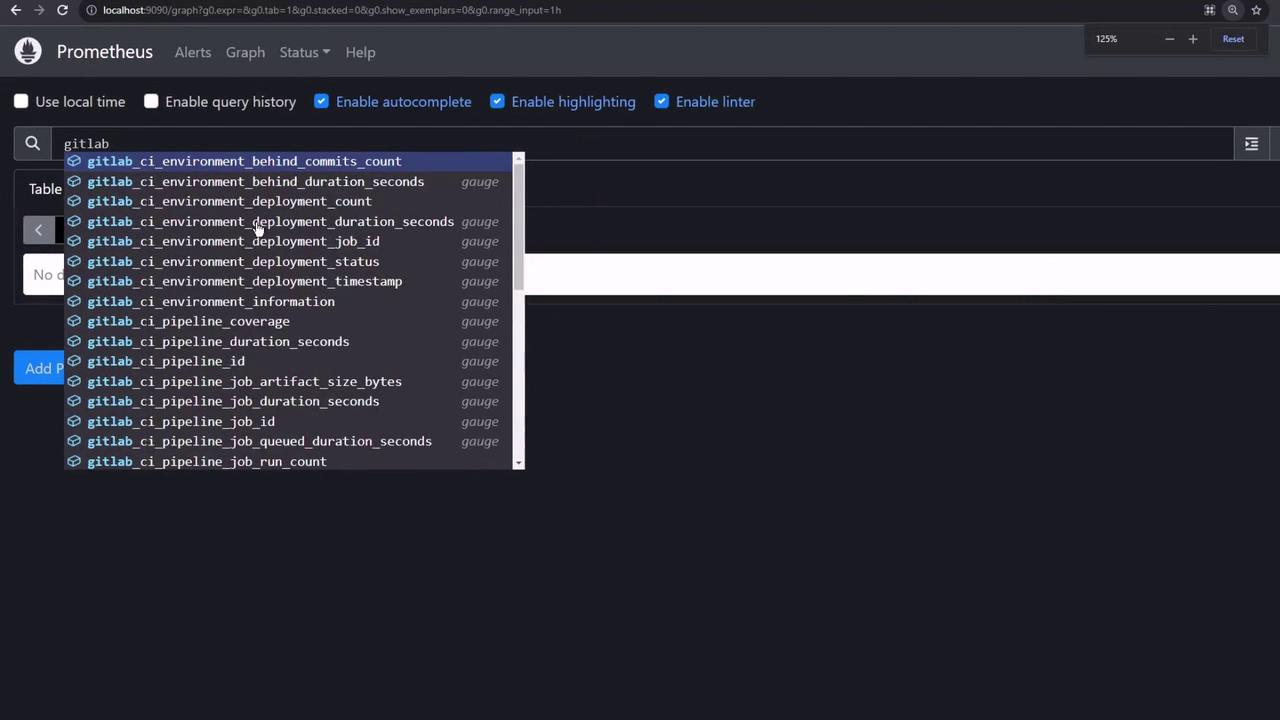Go to the Graph page
This screenshot has width=1280, height=720.
(x=245, y=52)
